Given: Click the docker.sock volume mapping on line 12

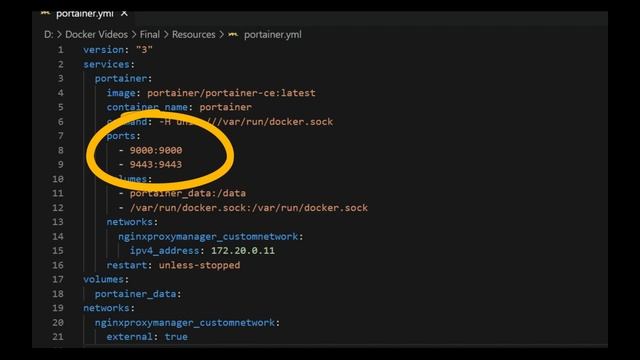Looking at the screenshot, I should [x=249, y=208].
